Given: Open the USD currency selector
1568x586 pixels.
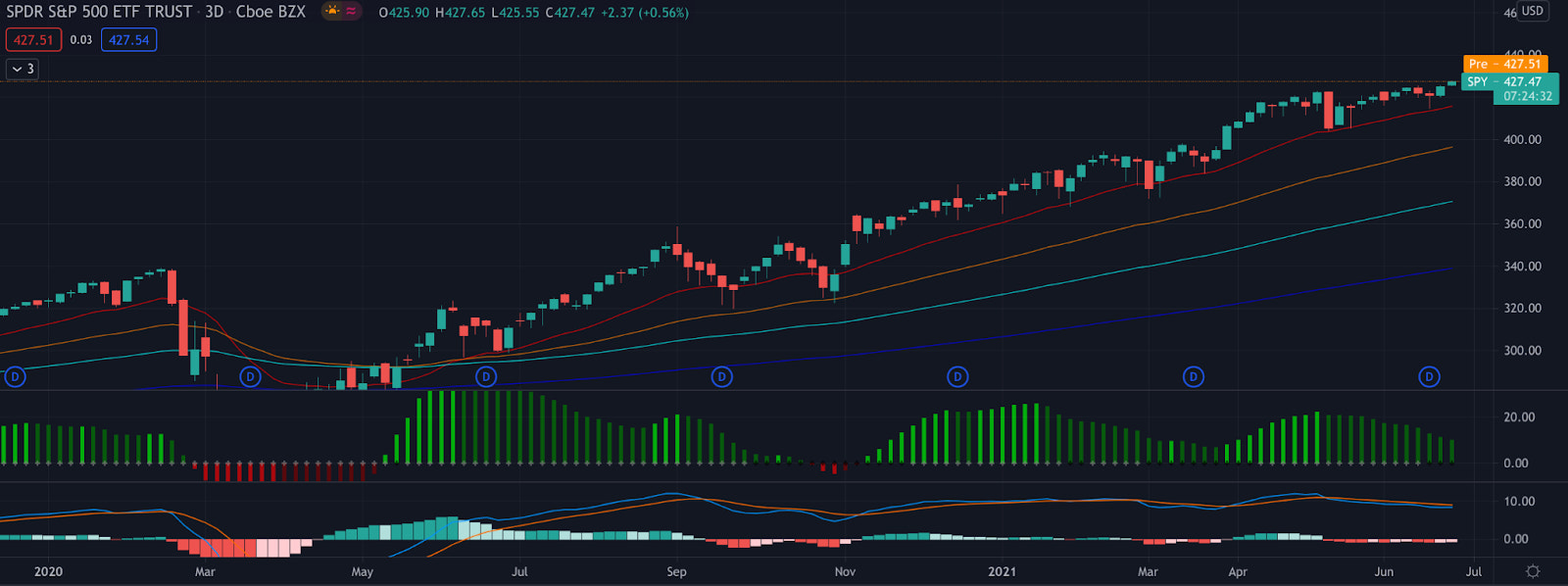Looking at the screenshot, I should coord(1532,11).
